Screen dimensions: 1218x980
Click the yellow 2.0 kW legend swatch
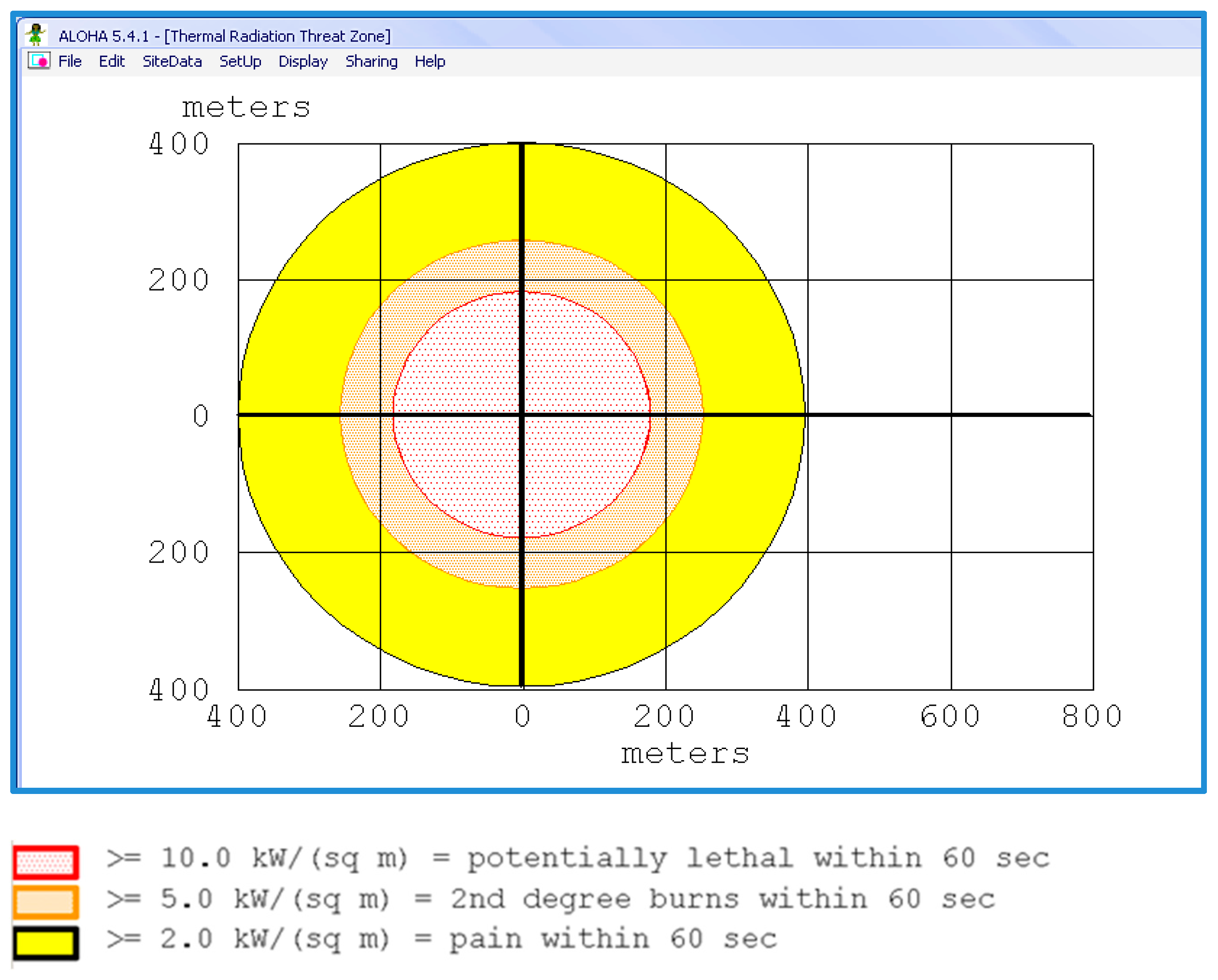(x=46, y=944)
